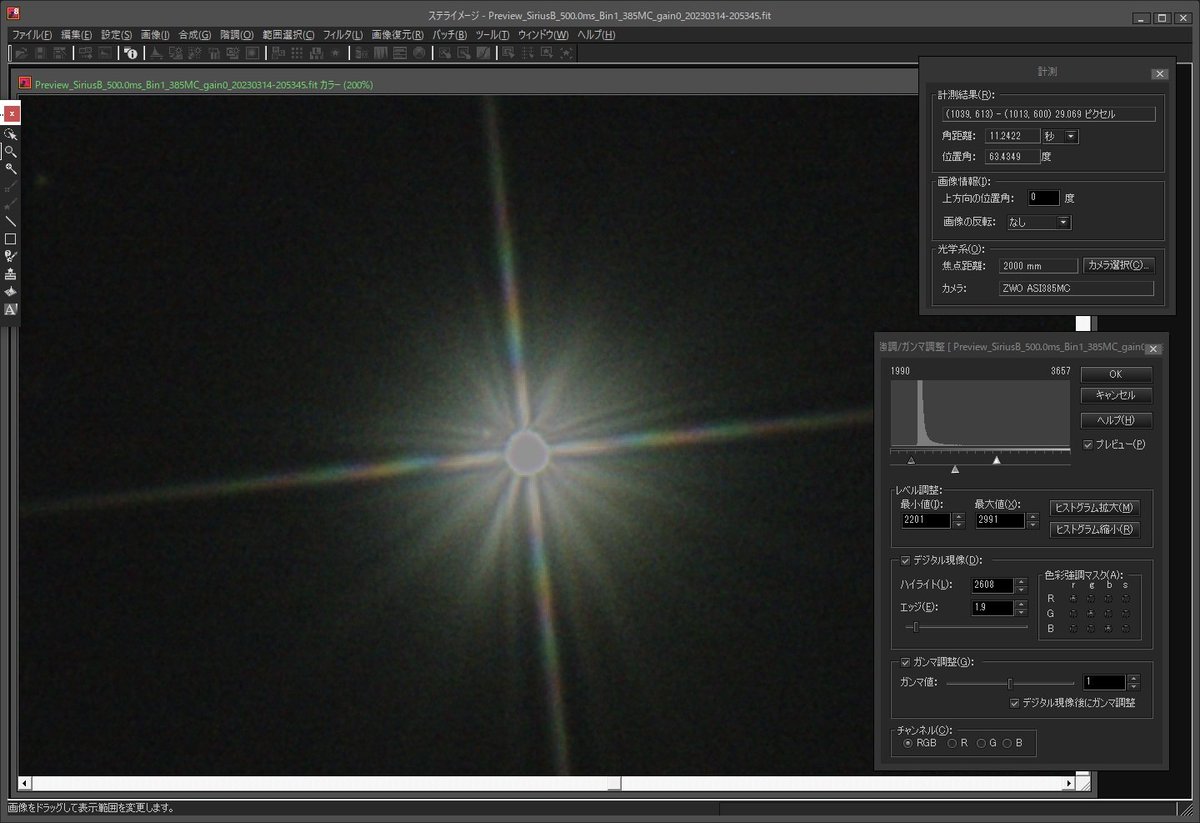Select the rectangle selection tool

tap(11, 239)
